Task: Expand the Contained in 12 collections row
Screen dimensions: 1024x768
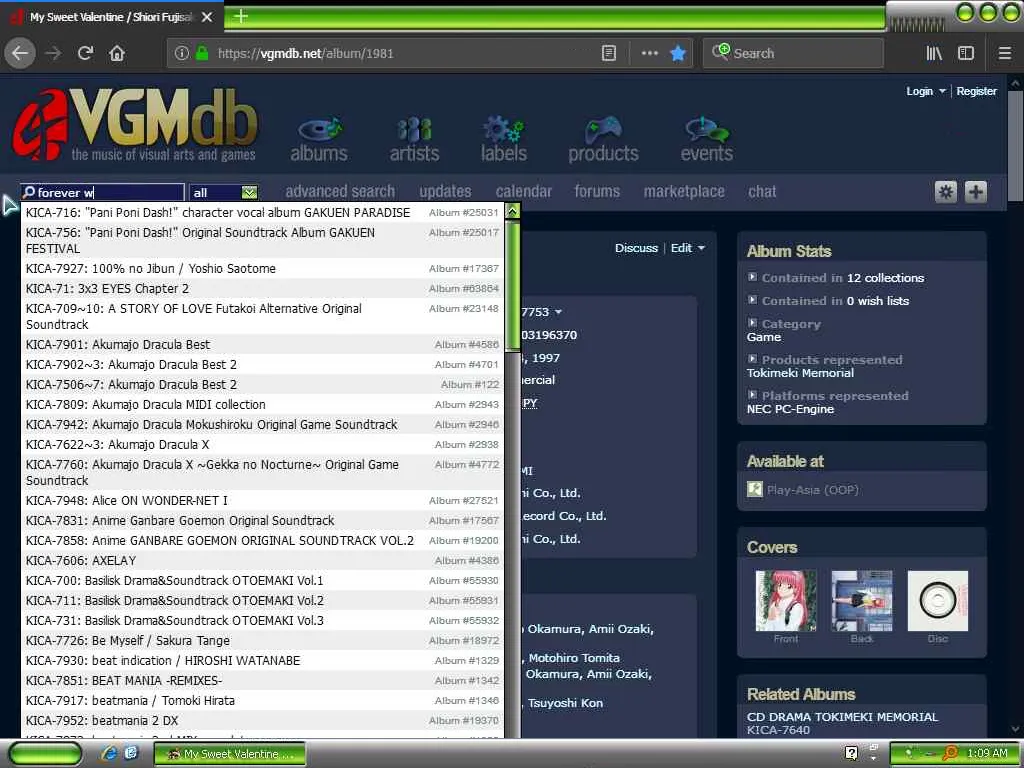Action: pyautogui.click(x=752, y=277)
